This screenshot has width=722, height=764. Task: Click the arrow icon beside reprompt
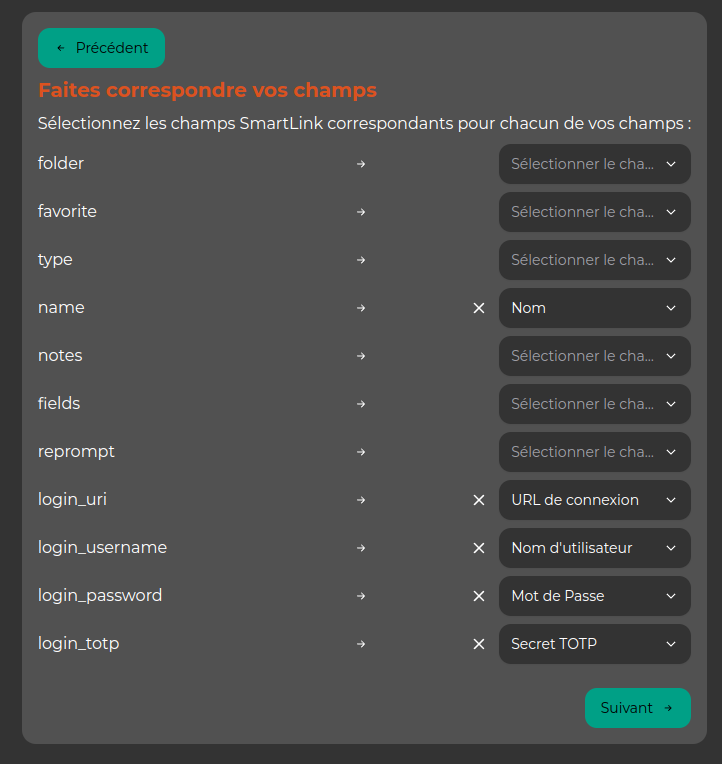pyautogui.click(x=361, y=452)
